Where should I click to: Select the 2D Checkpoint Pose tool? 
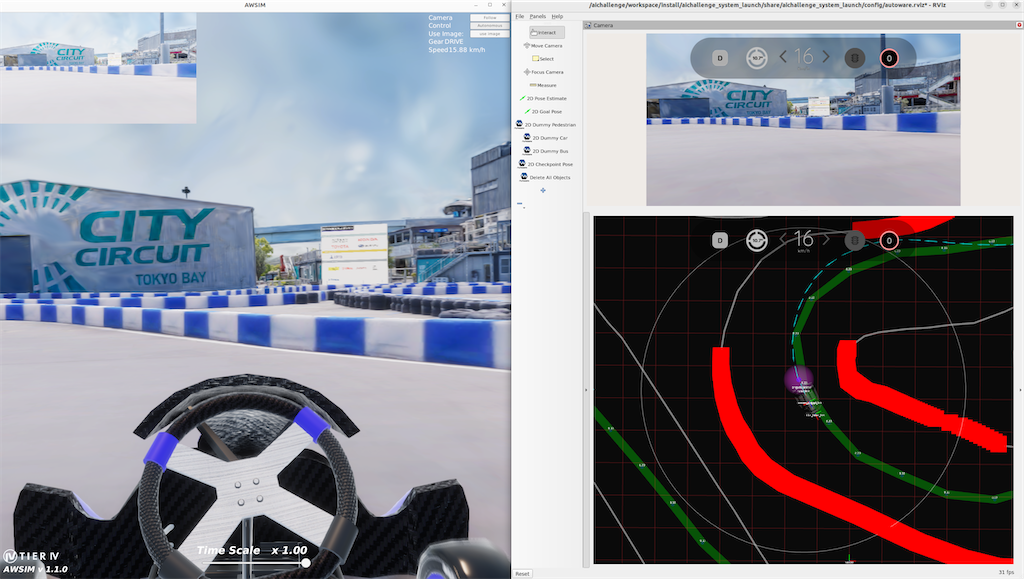pyautogui.click(x=545, y=164)
